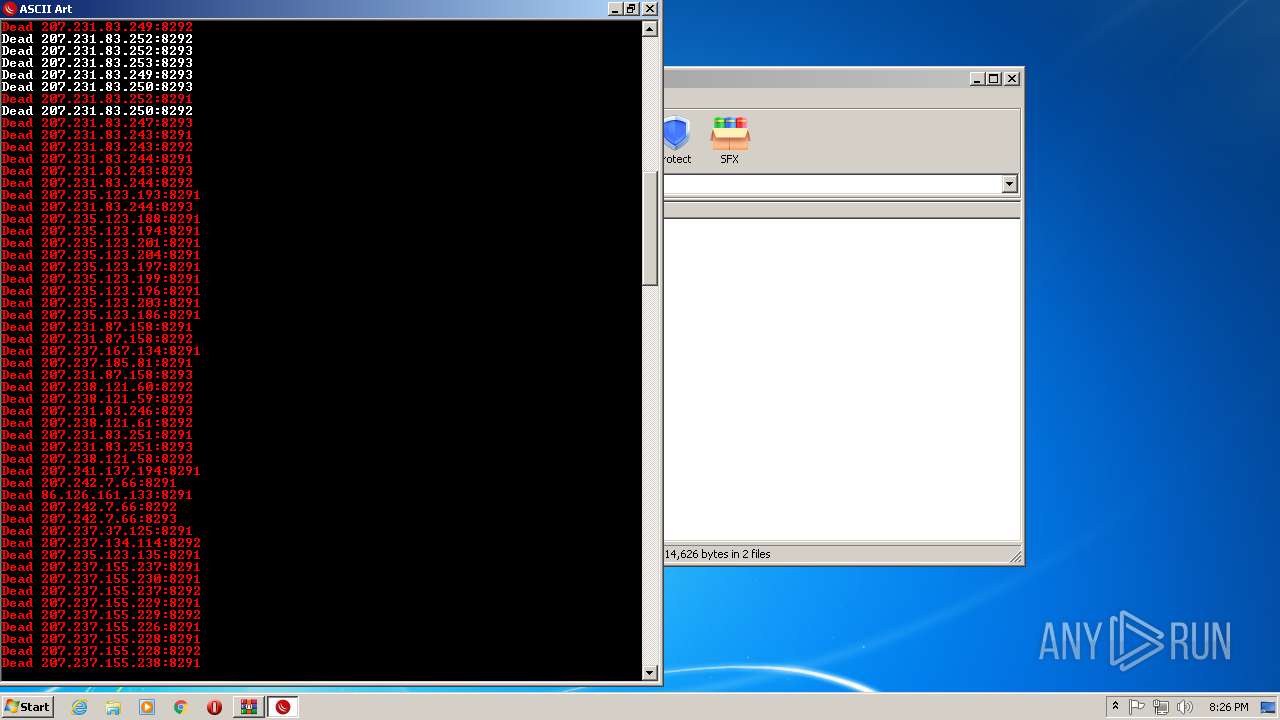
Task: Click line "Dead 207.241.137.194:8291"
Action: [x=101, y=471]
